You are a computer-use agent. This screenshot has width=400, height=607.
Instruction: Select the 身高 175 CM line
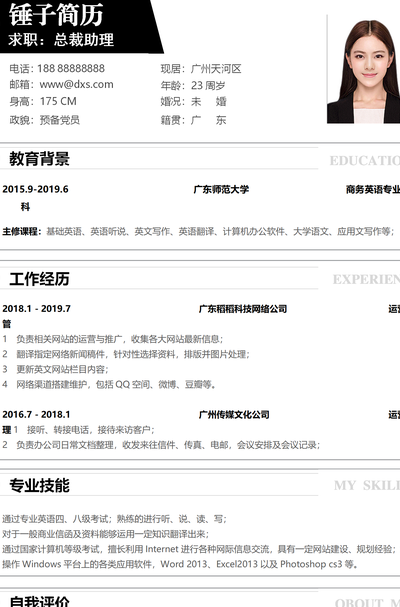tap(43, 101)
